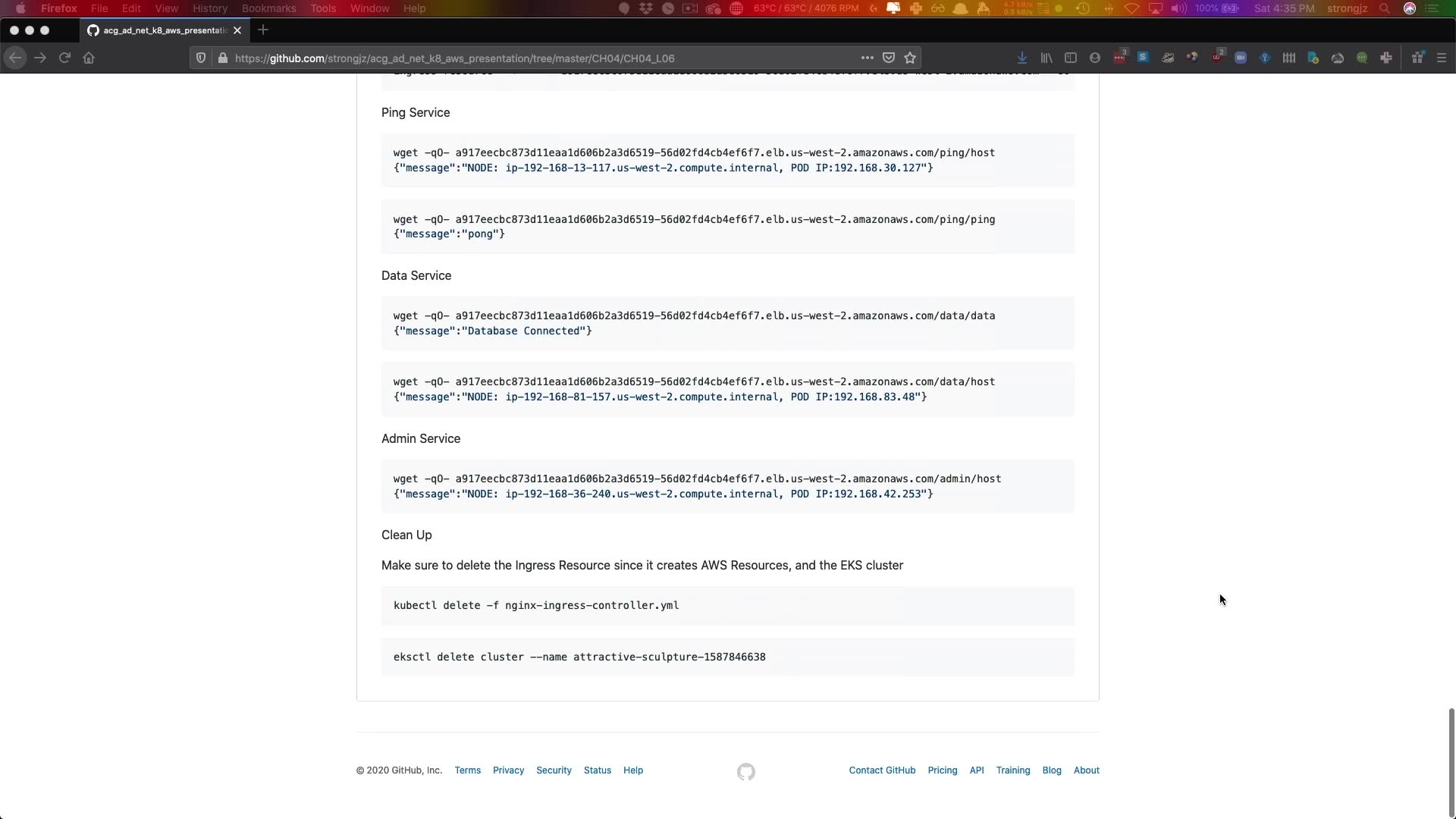Follow the Pricing footer link
Viewport: 1456px width, 819px height.
tap(942, 770)
